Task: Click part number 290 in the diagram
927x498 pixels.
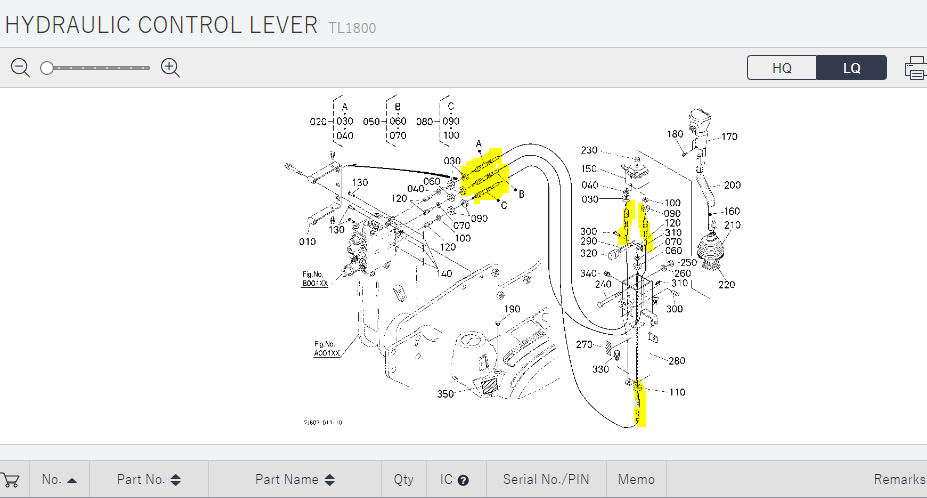Action: [x=588, y=241]
